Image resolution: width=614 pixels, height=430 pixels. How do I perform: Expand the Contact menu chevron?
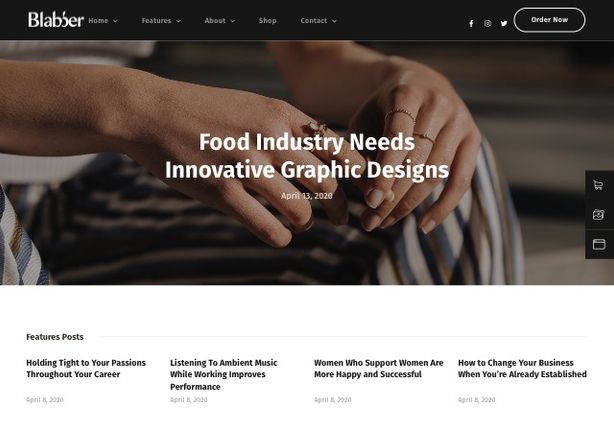pos(334,21)
